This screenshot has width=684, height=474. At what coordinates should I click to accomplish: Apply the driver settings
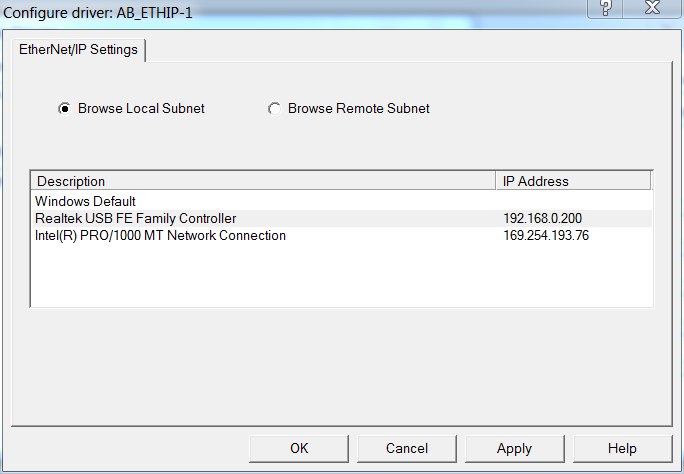514,448
